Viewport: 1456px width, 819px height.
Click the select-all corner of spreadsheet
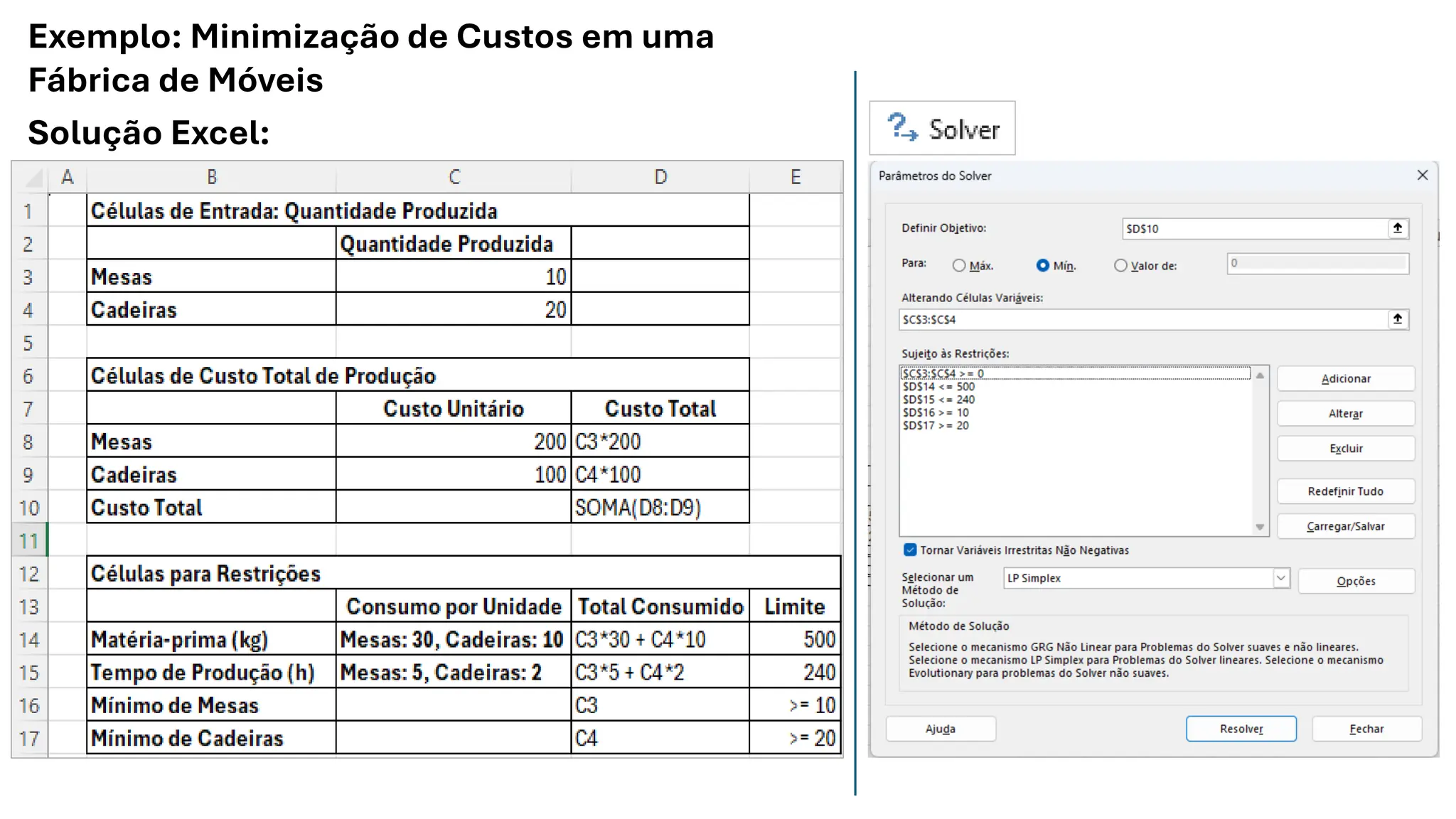(30, 177)
